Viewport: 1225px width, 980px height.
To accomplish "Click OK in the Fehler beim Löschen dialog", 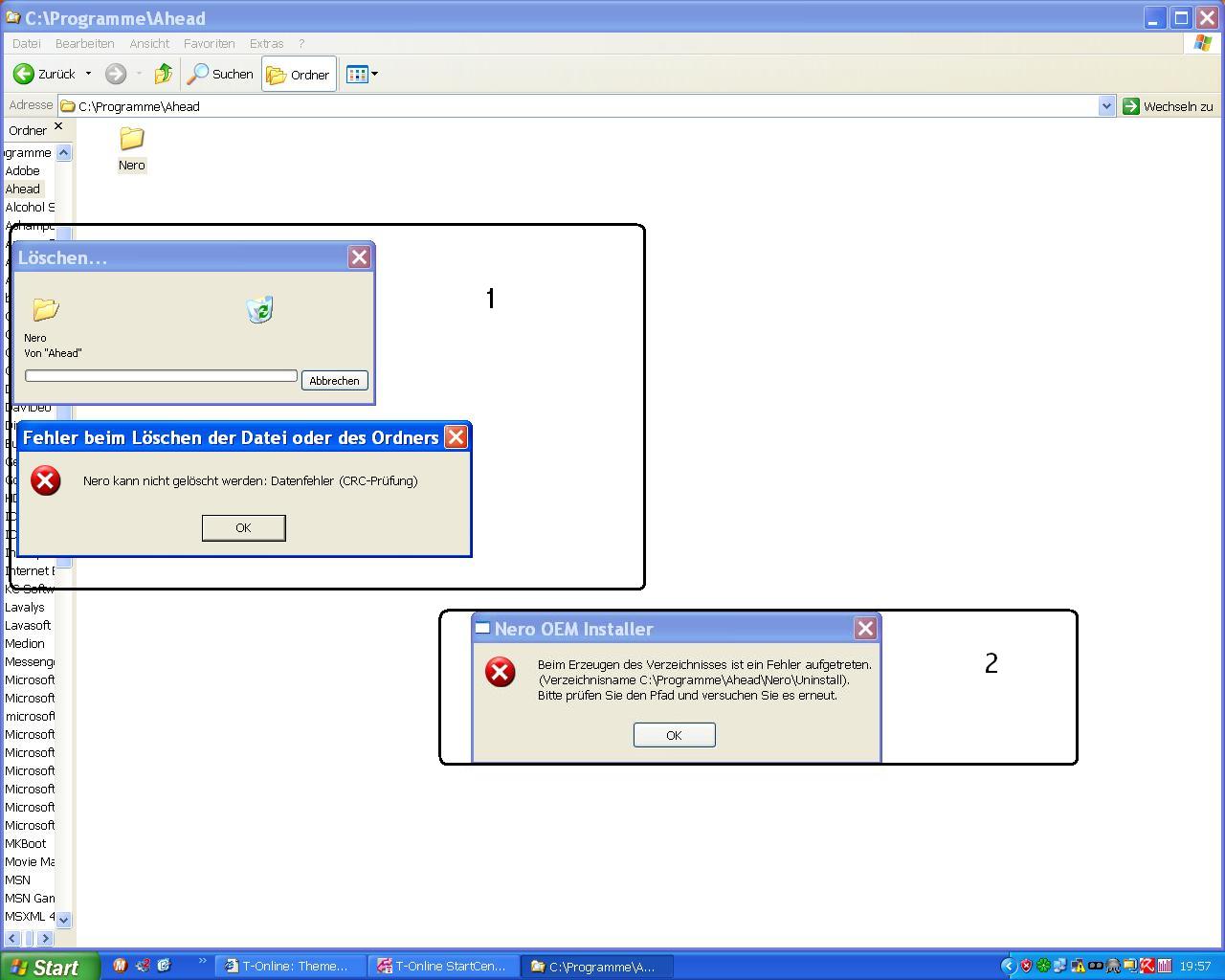I will click(243, 527).
